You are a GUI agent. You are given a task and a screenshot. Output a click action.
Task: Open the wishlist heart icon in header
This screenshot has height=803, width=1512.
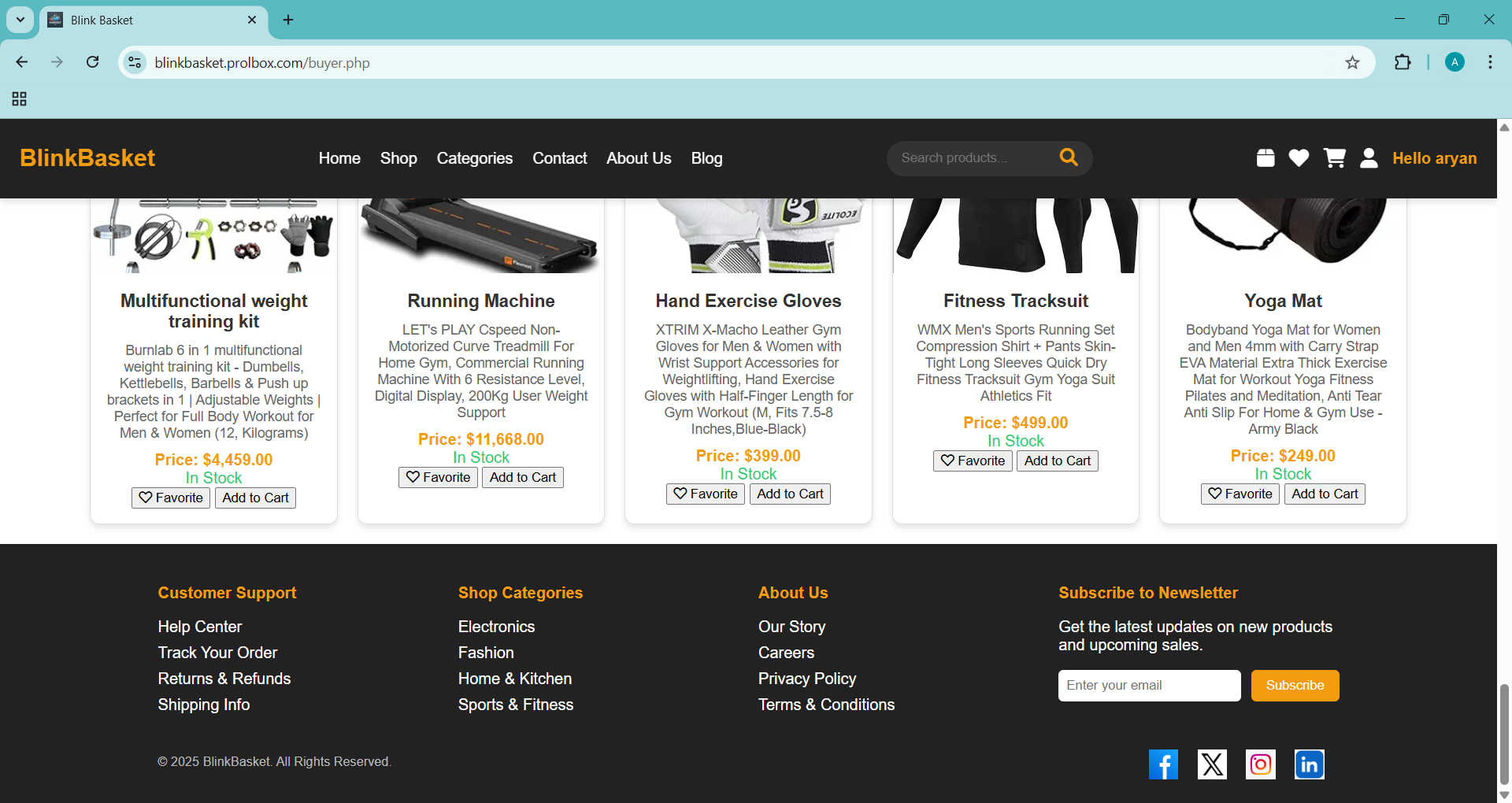point(1299,158)
